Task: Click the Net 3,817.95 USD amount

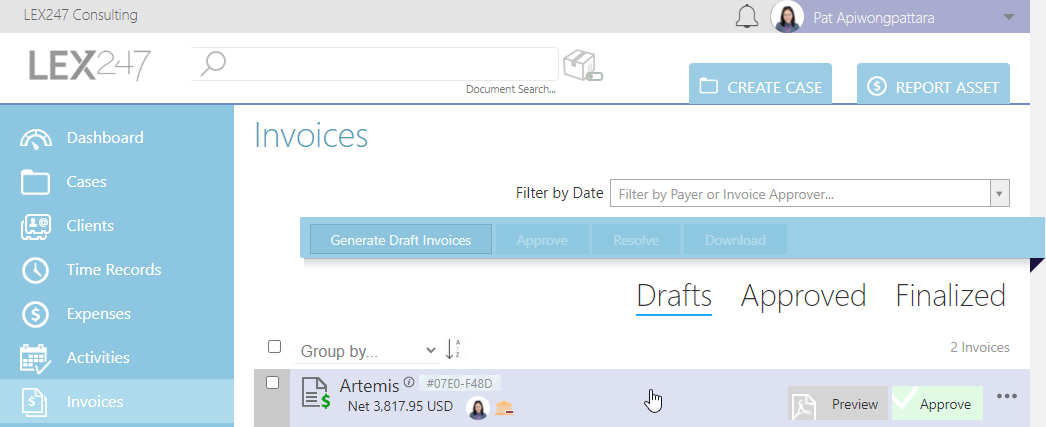Action: 400,406
